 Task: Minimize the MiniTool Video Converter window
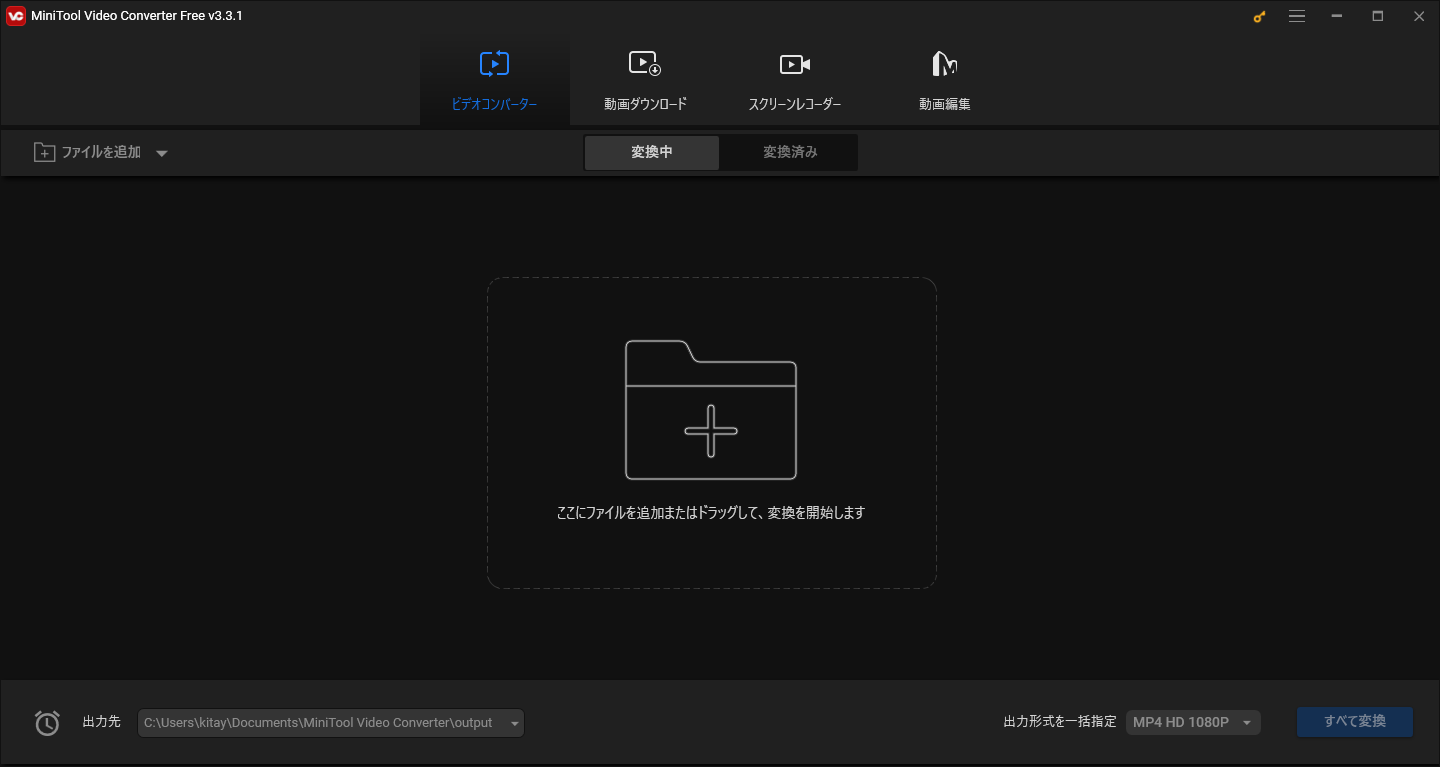click(x=1337, y=16)
